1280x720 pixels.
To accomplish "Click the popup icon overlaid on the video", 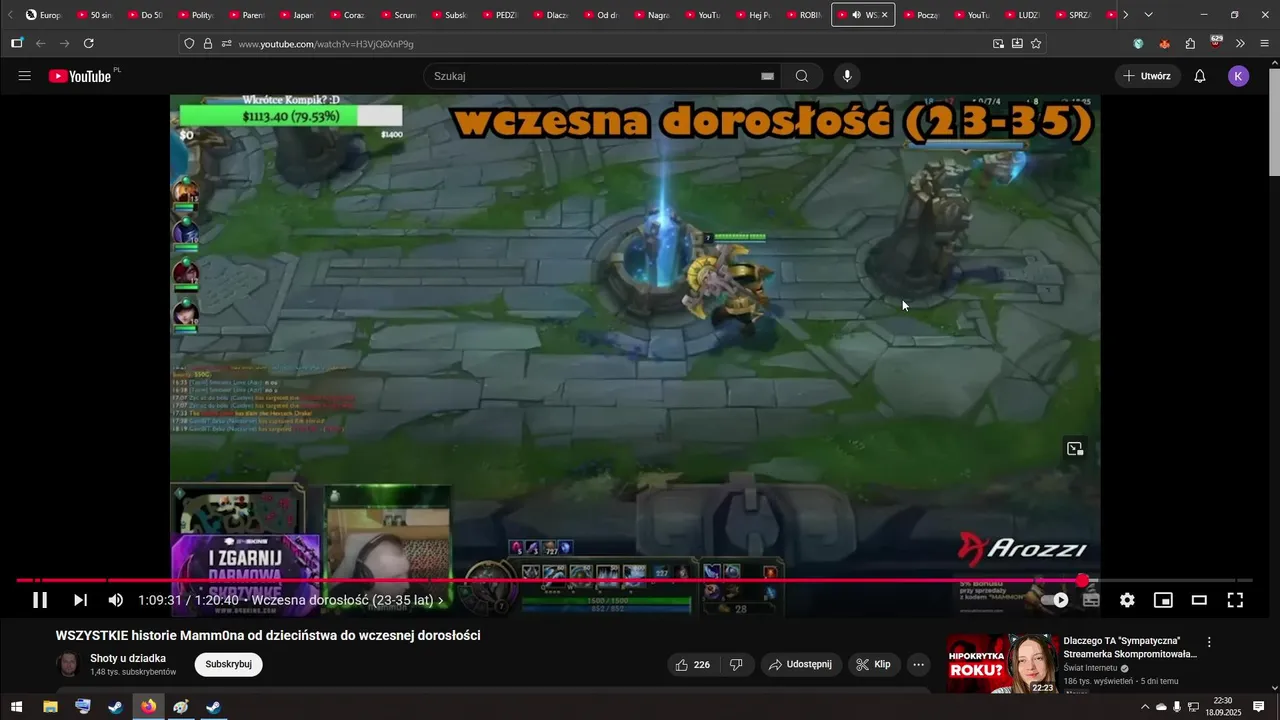I will 1075,449.
